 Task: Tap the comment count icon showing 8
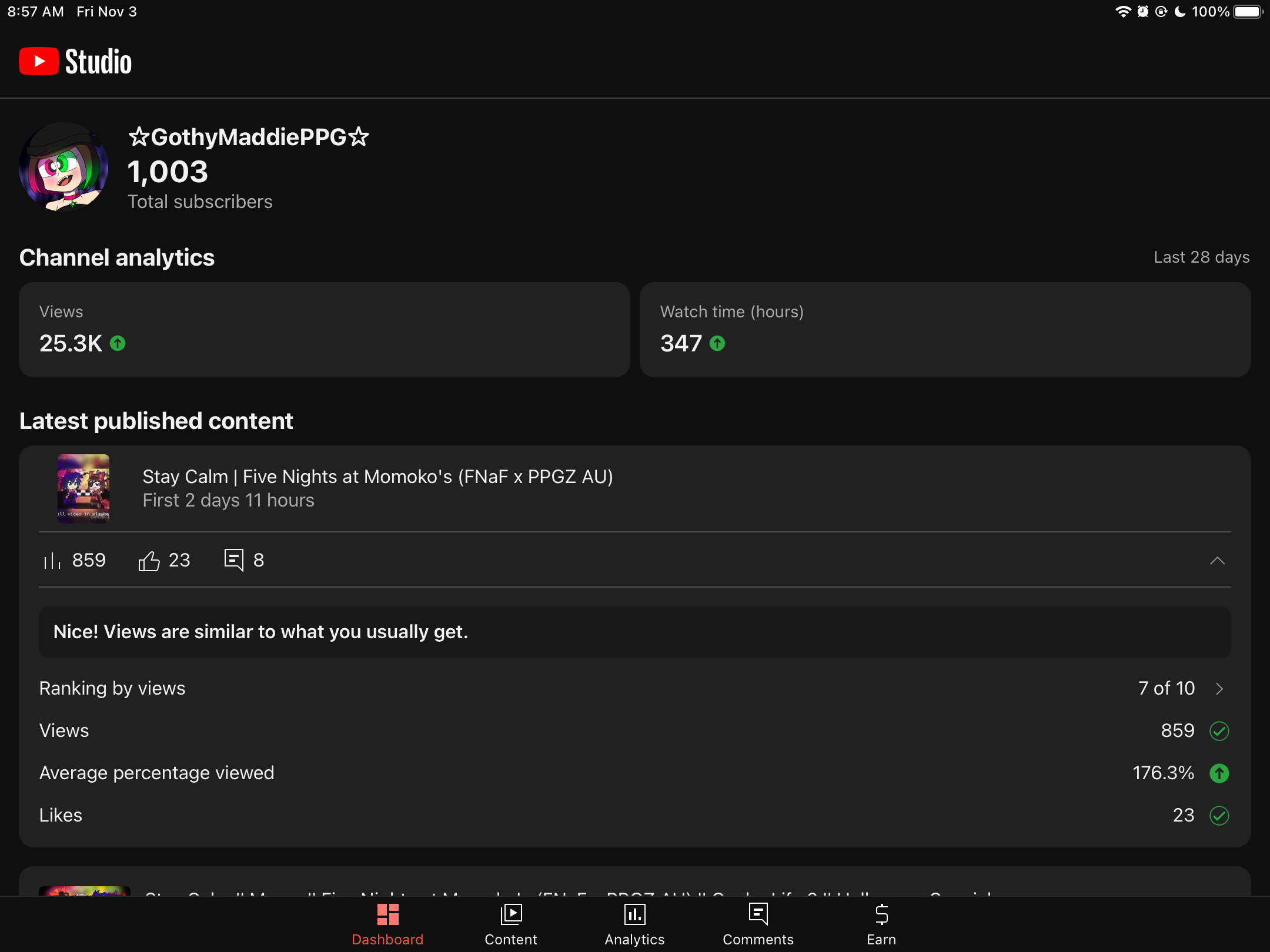[x=233, y=560]
